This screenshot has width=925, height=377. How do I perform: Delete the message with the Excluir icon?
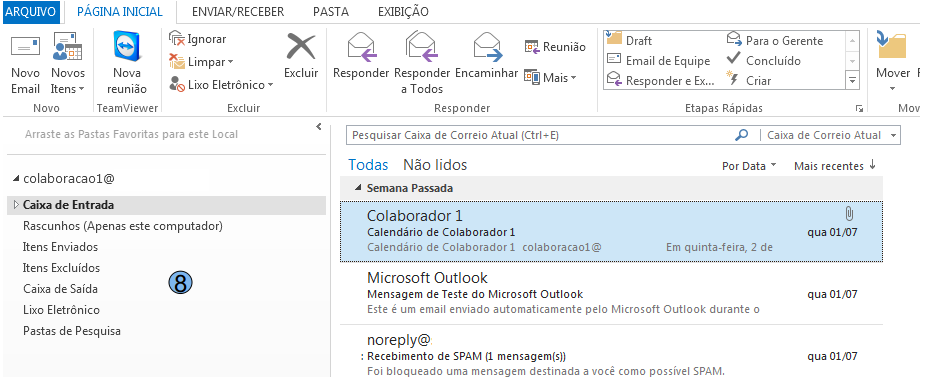(x=301, y=56)
